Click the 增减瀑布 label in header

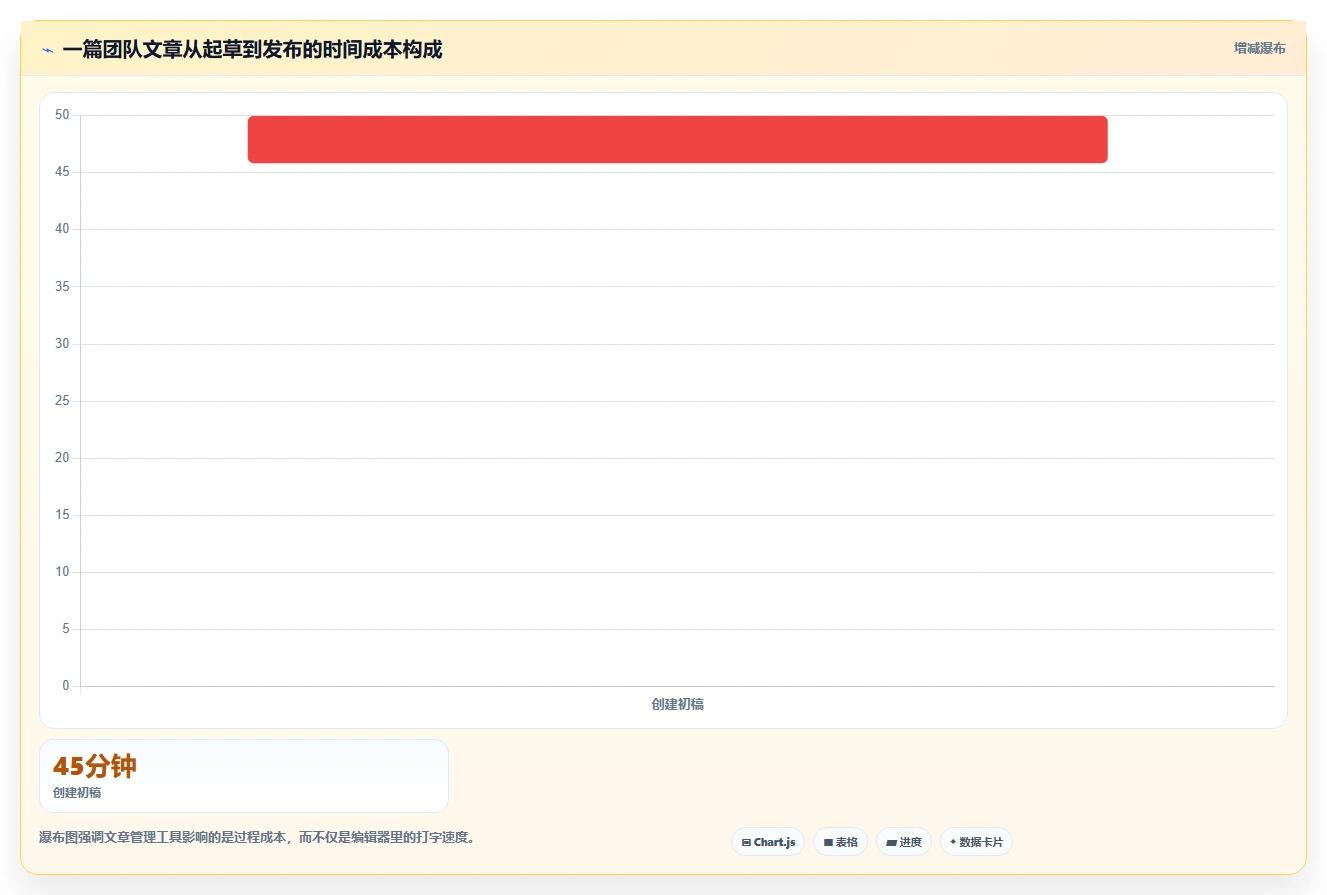(1259, 48)
